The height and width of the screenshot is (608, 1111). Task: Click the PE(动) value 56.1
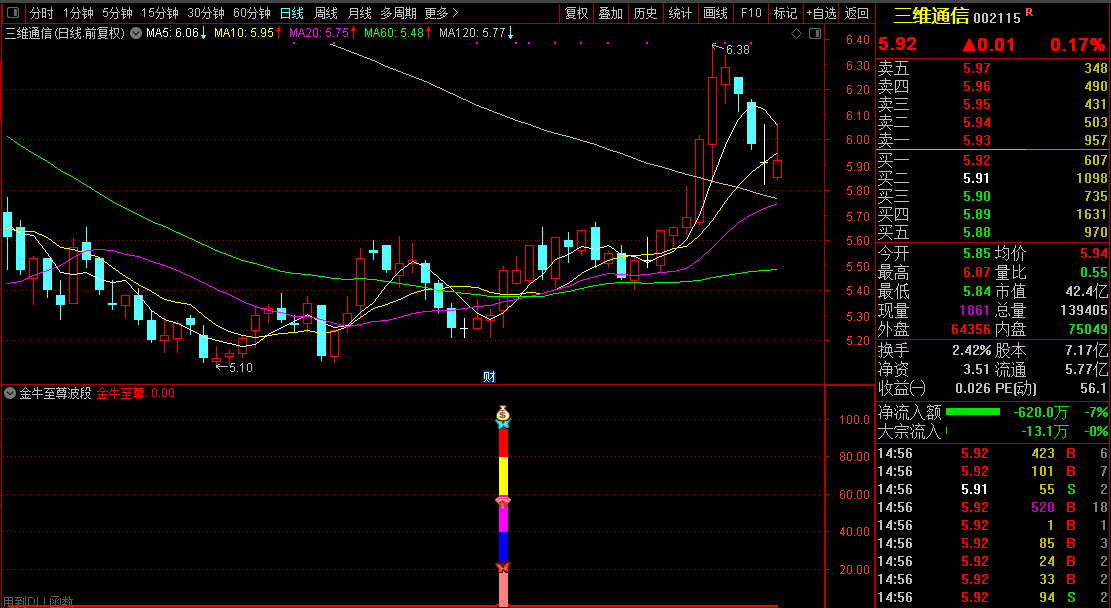coord(1093,388)
